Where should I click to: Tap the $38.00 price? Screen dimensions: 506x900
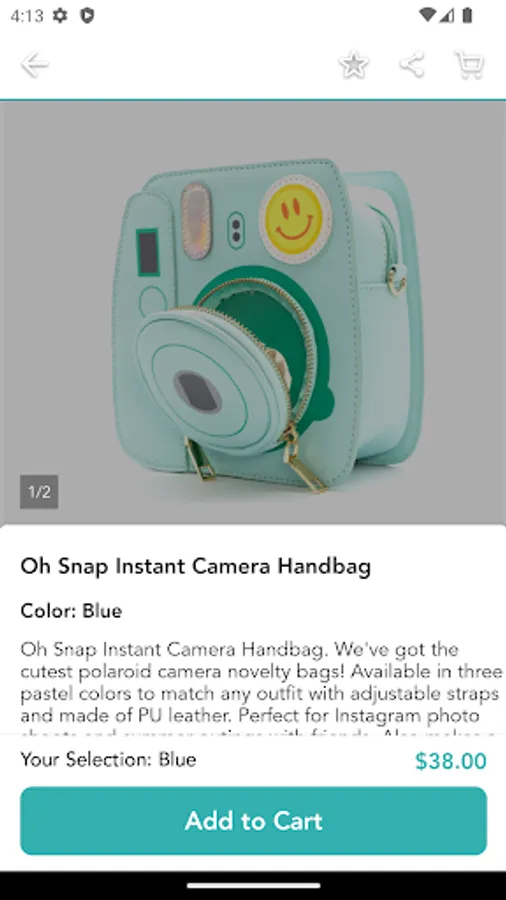tap(451, 761)
